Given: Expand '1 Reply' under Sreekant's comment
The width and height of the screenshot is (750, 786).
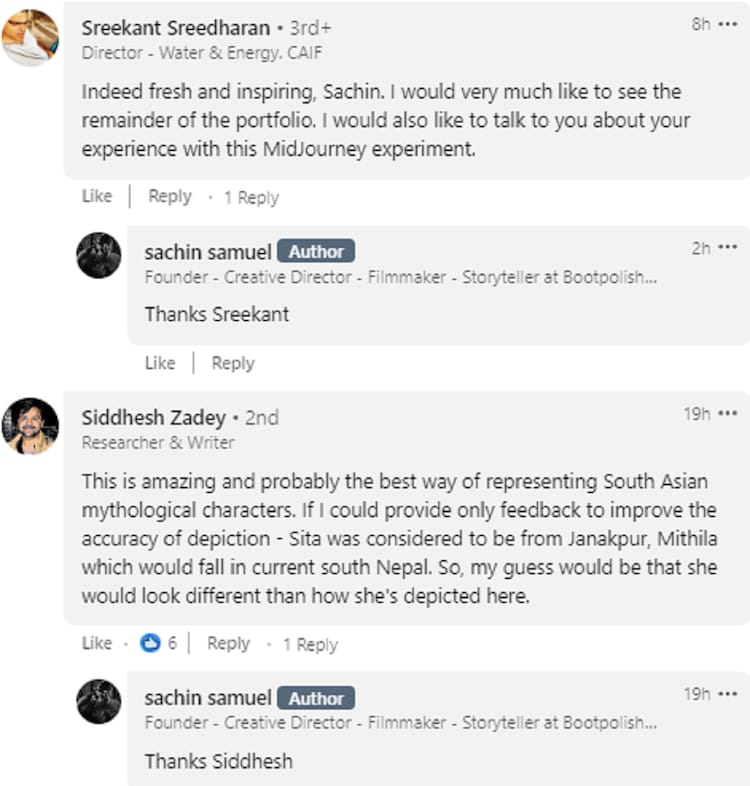Looking at the screenshot, I should click(251, 198).
